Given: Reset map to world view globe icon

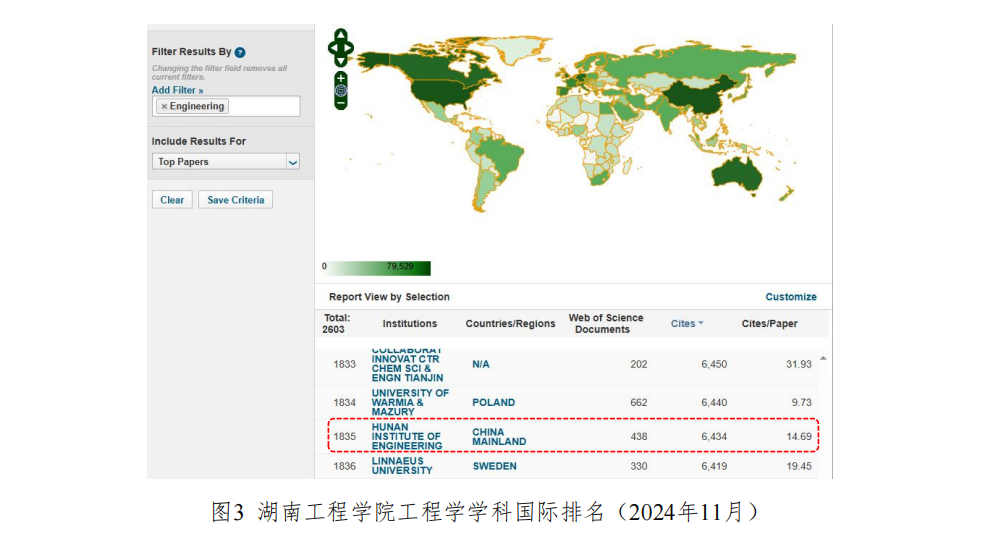Looking at the screenshot, I should point(340,91).
